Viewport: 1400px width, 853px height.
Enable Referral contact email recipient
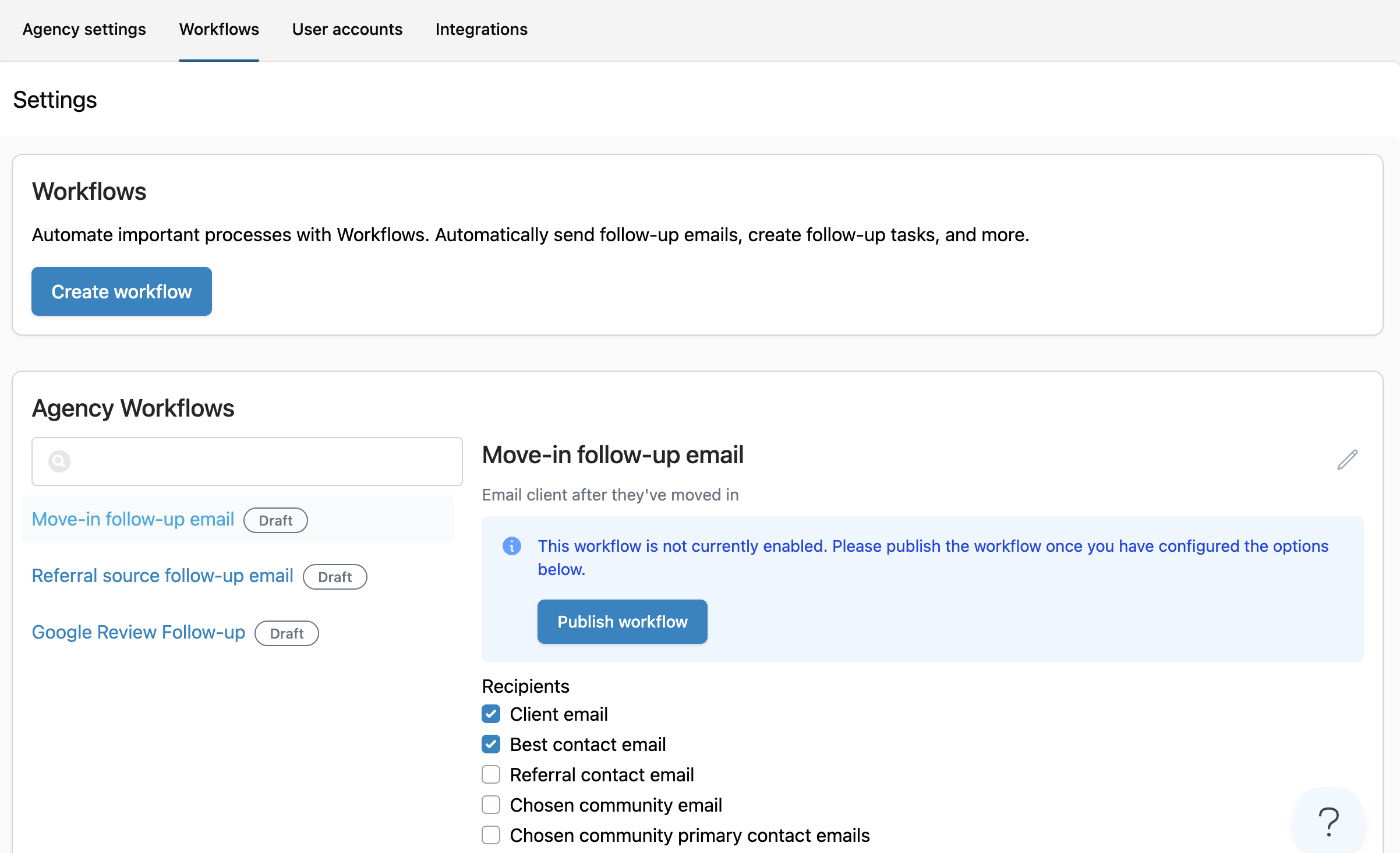(x=491, y=774)
